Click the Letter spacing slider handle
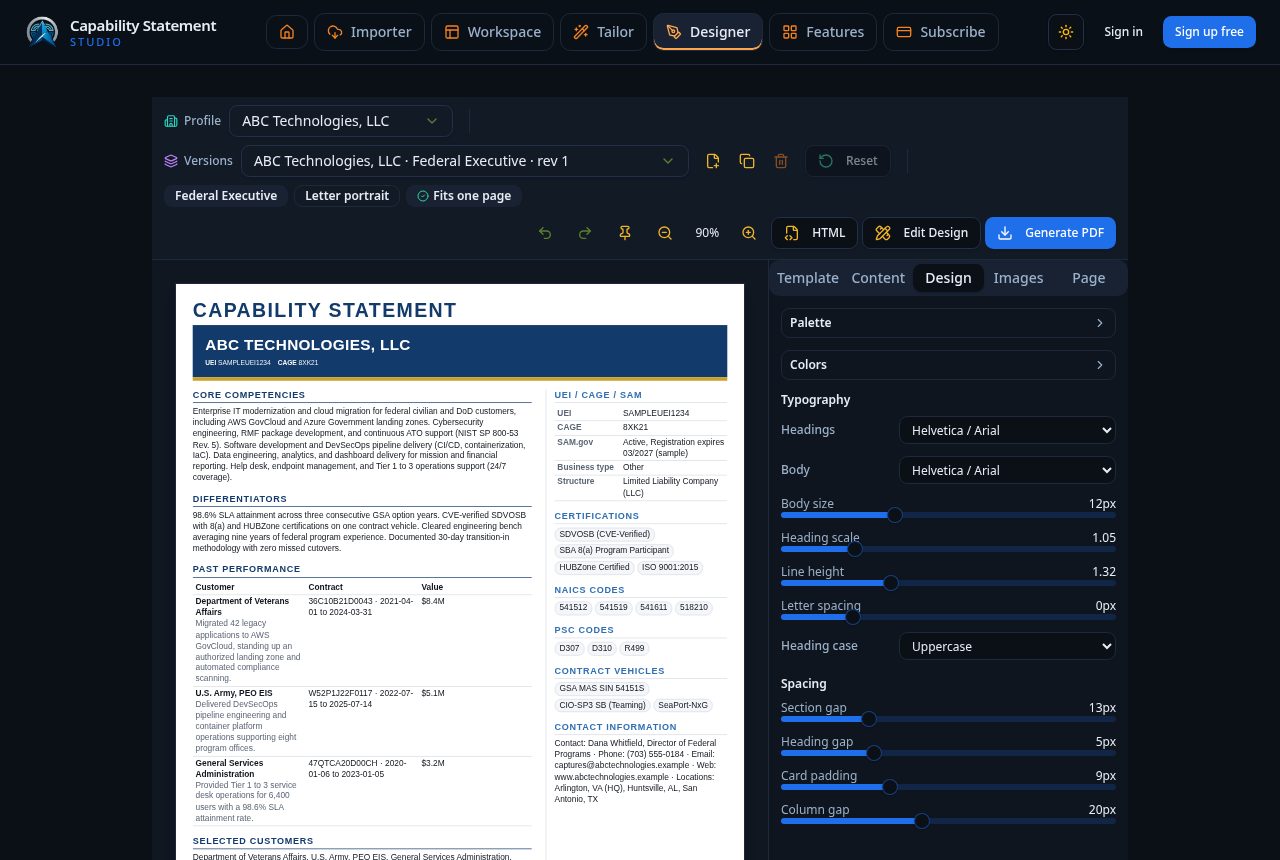The height and width of the screenshot is (860, 1280). (853, 617)
